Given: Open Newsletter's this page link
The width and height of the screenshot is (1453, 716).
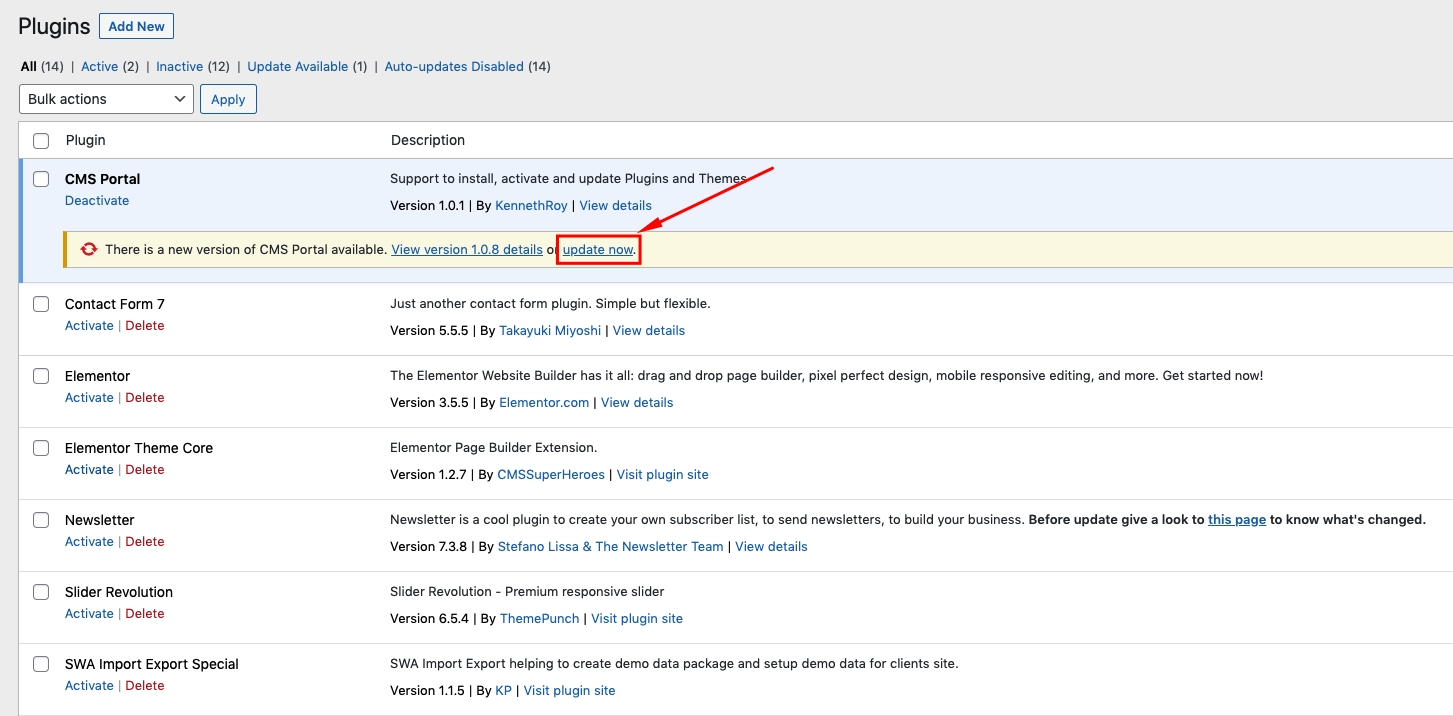Looking at the screenshot, I should click(1236, 520).
